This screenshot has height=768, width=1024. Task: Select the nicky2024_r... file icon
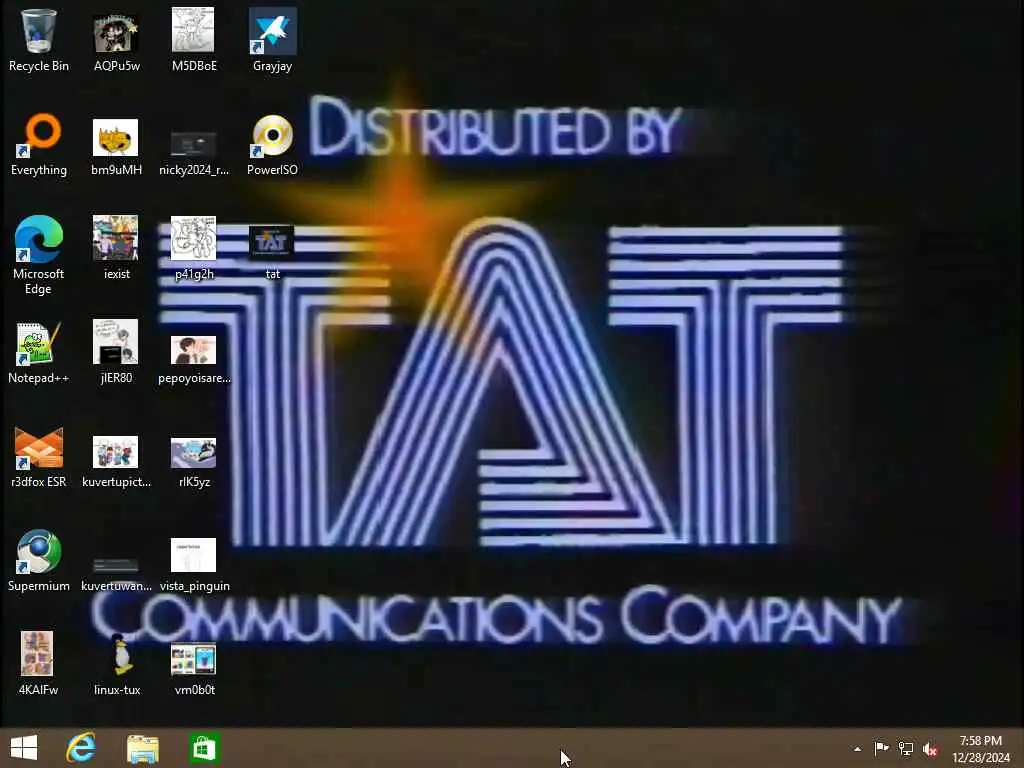[194, 152]
